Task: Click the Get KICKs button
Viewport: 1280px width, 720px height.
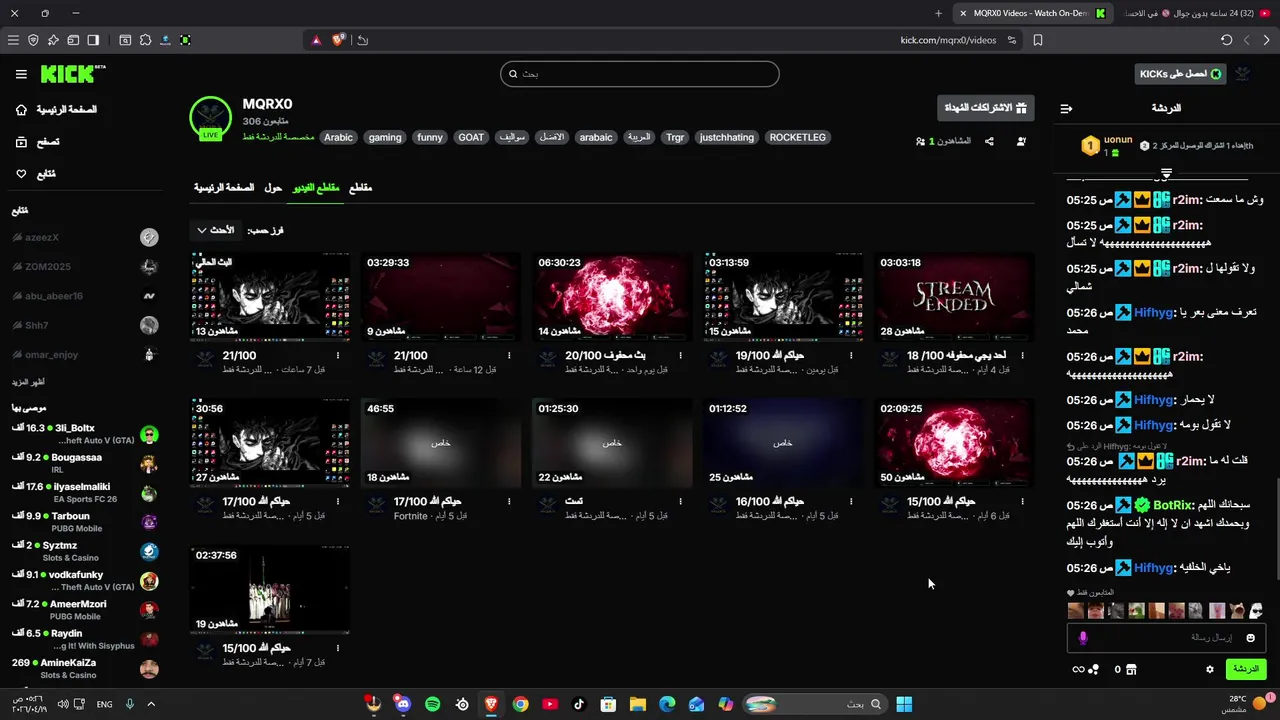Action: pos(1181,74)
